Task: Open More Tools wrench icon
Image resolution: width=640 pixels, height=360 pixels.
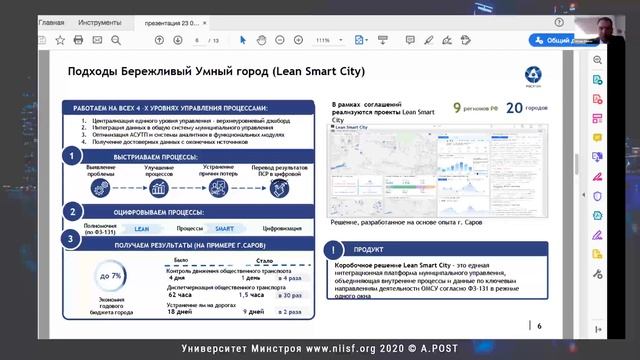Action: (597, 274)
